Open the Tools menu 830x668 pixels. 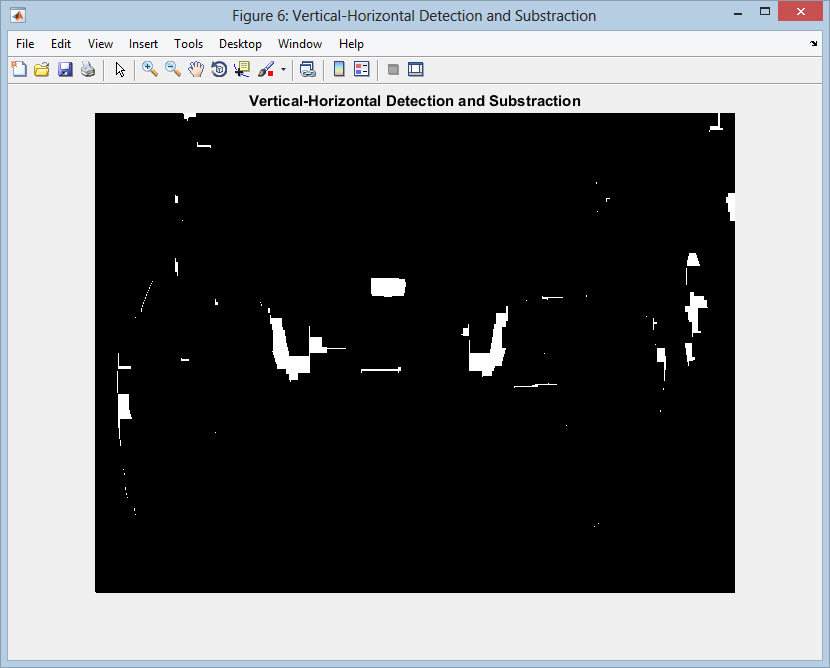[x=188, y=44]
